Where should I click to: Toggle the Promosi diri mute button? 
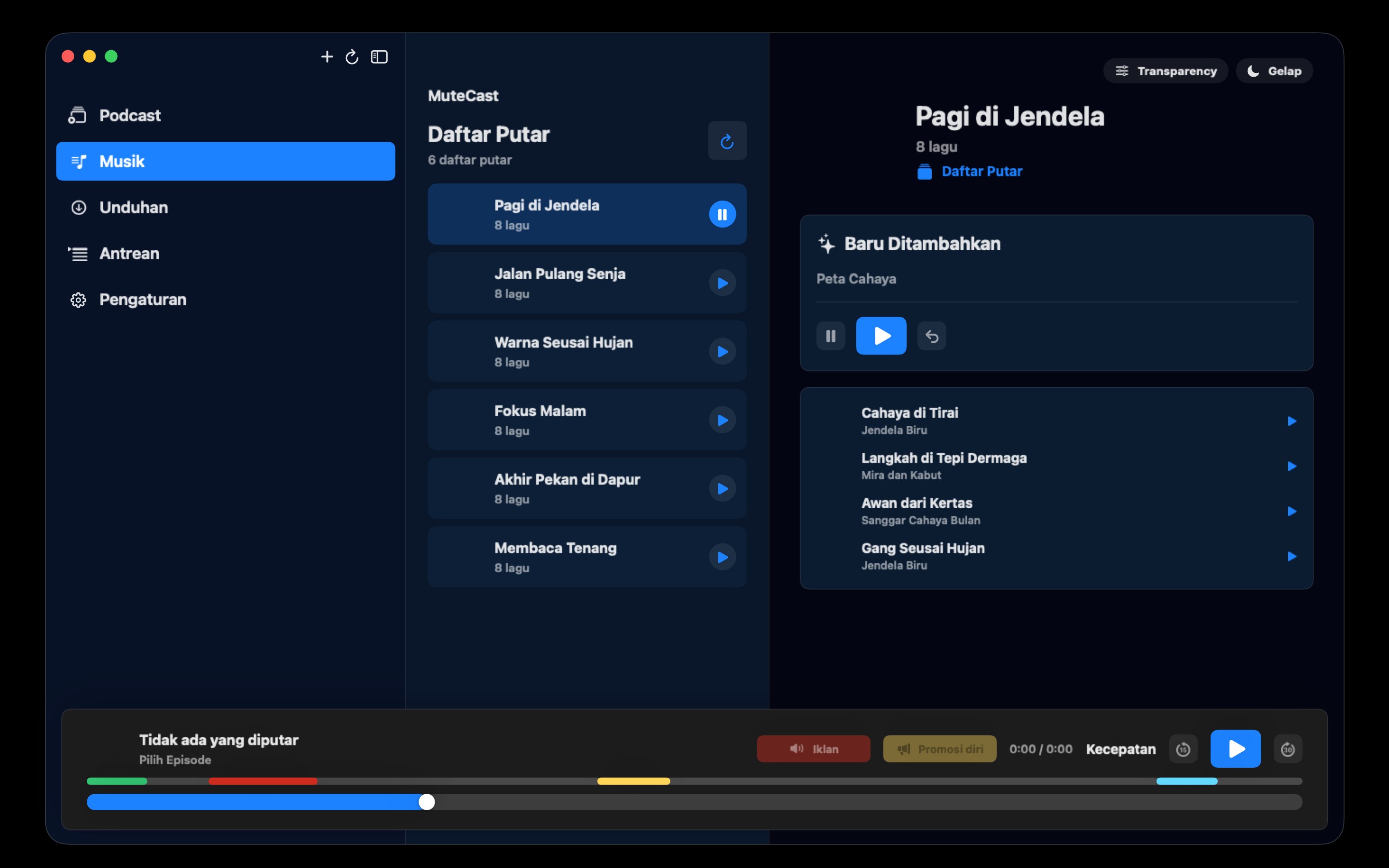(x=940, y=748)
